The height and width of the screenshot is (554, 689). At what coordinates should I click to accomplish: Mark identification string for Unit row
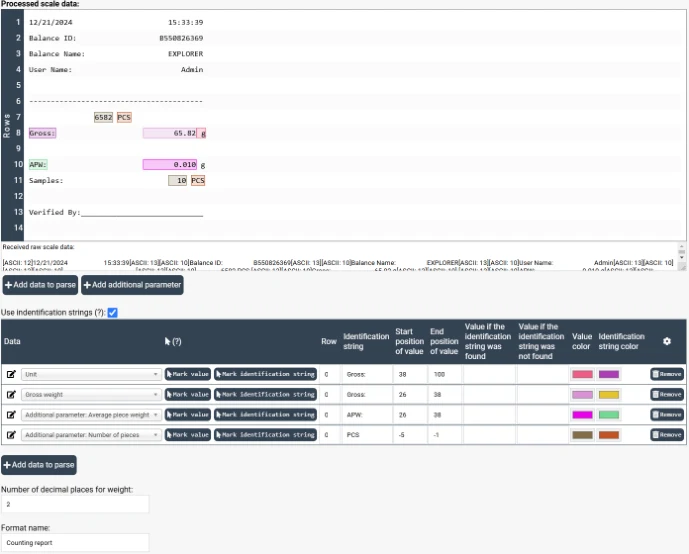click(x=265, y=374)
